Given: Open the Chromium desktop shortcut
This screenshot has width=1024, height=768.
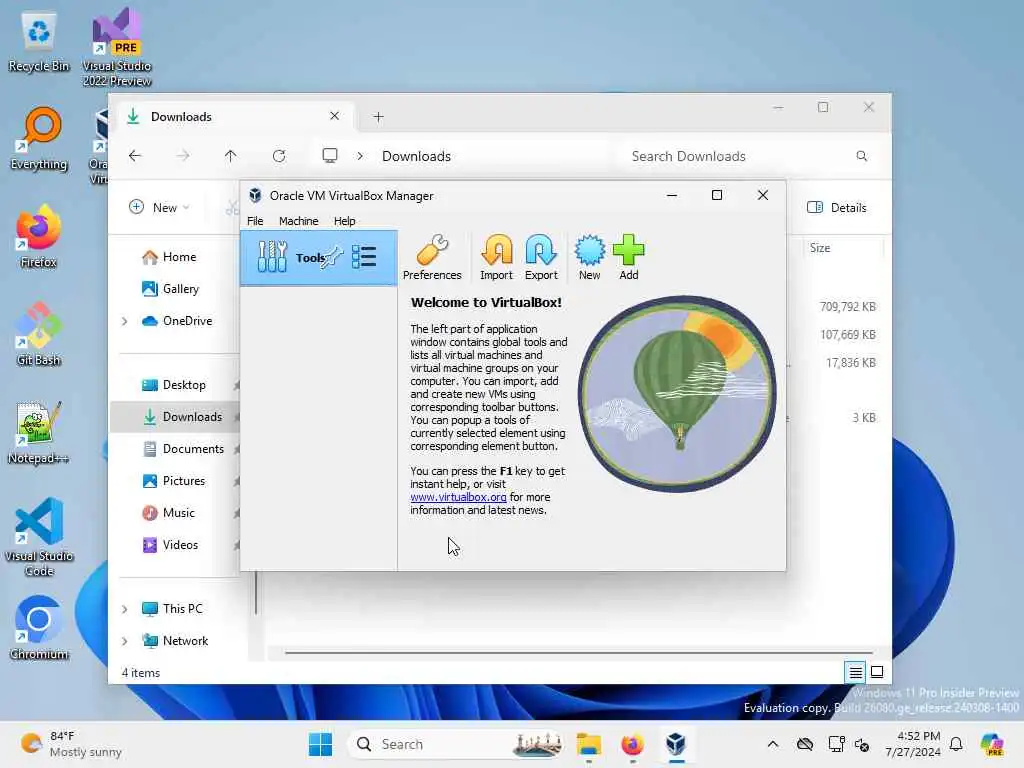Looking at the screenshot, I should click(39, 628).
